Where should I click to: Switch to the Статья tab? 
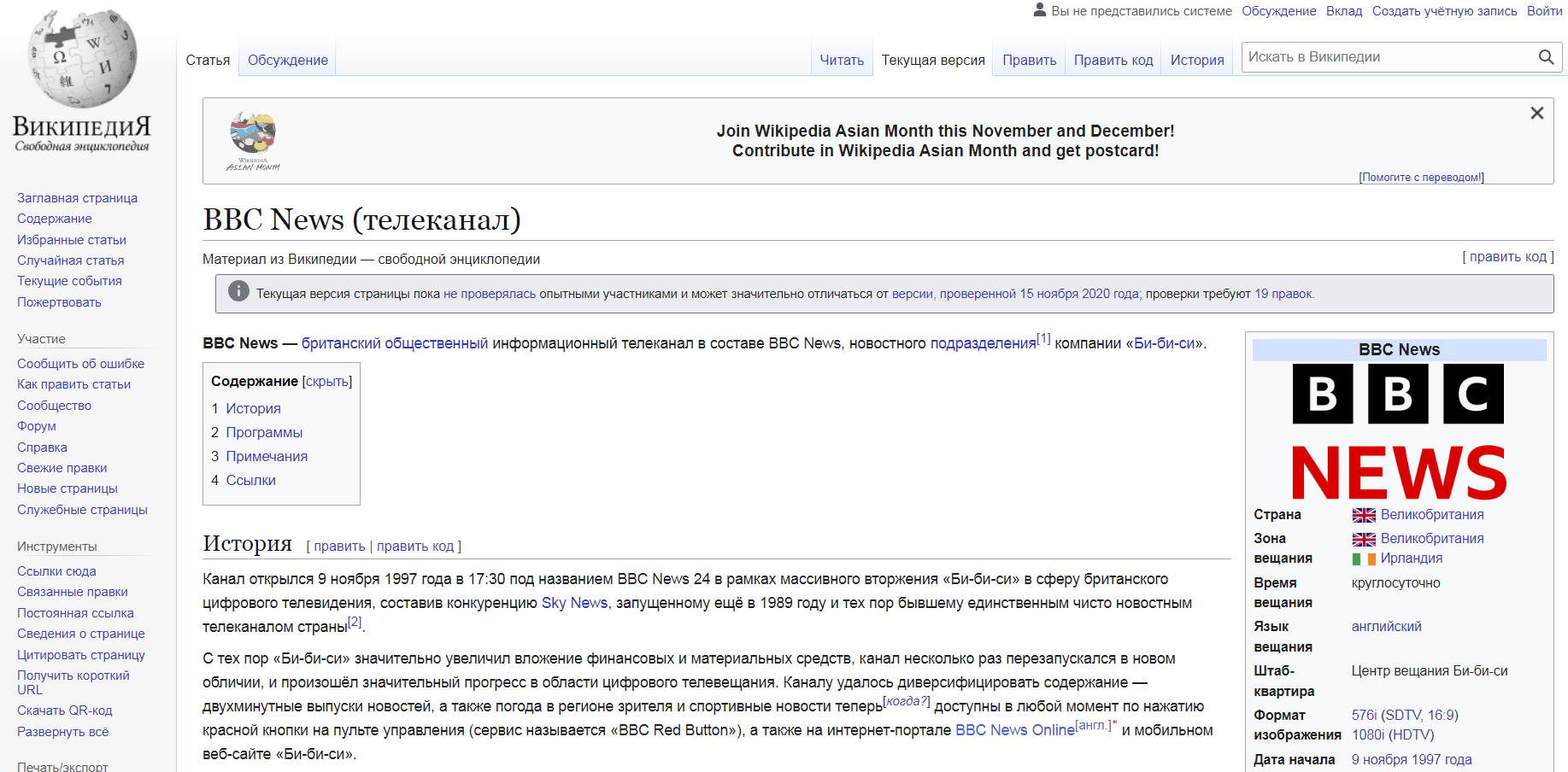208,60
